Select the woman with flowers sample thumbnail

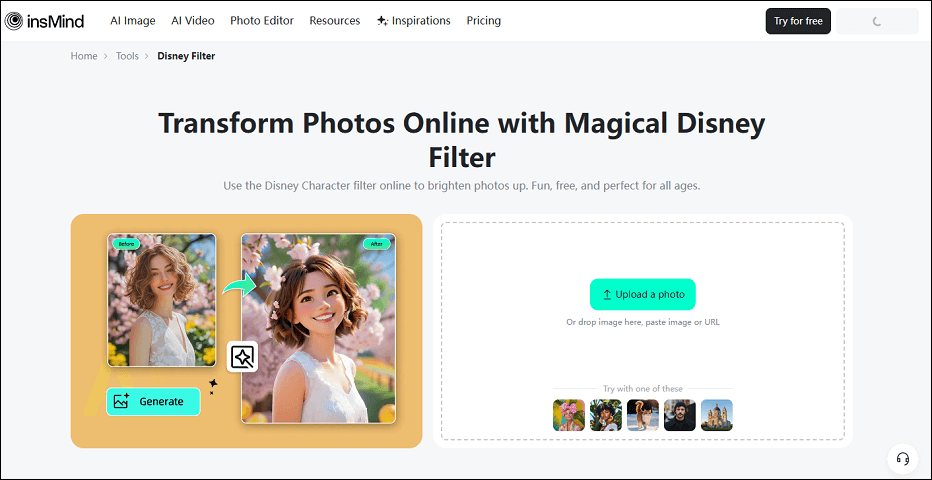tap(569, 415)
